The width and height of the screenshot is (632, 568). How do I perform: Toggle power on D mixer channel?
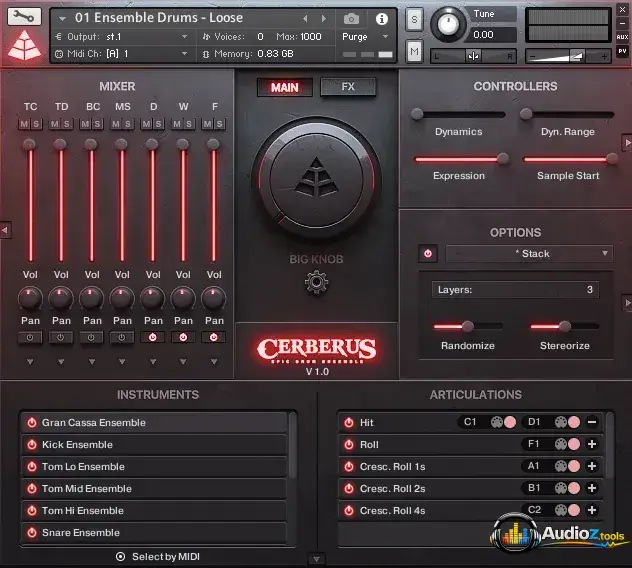[x=152, y=337]
